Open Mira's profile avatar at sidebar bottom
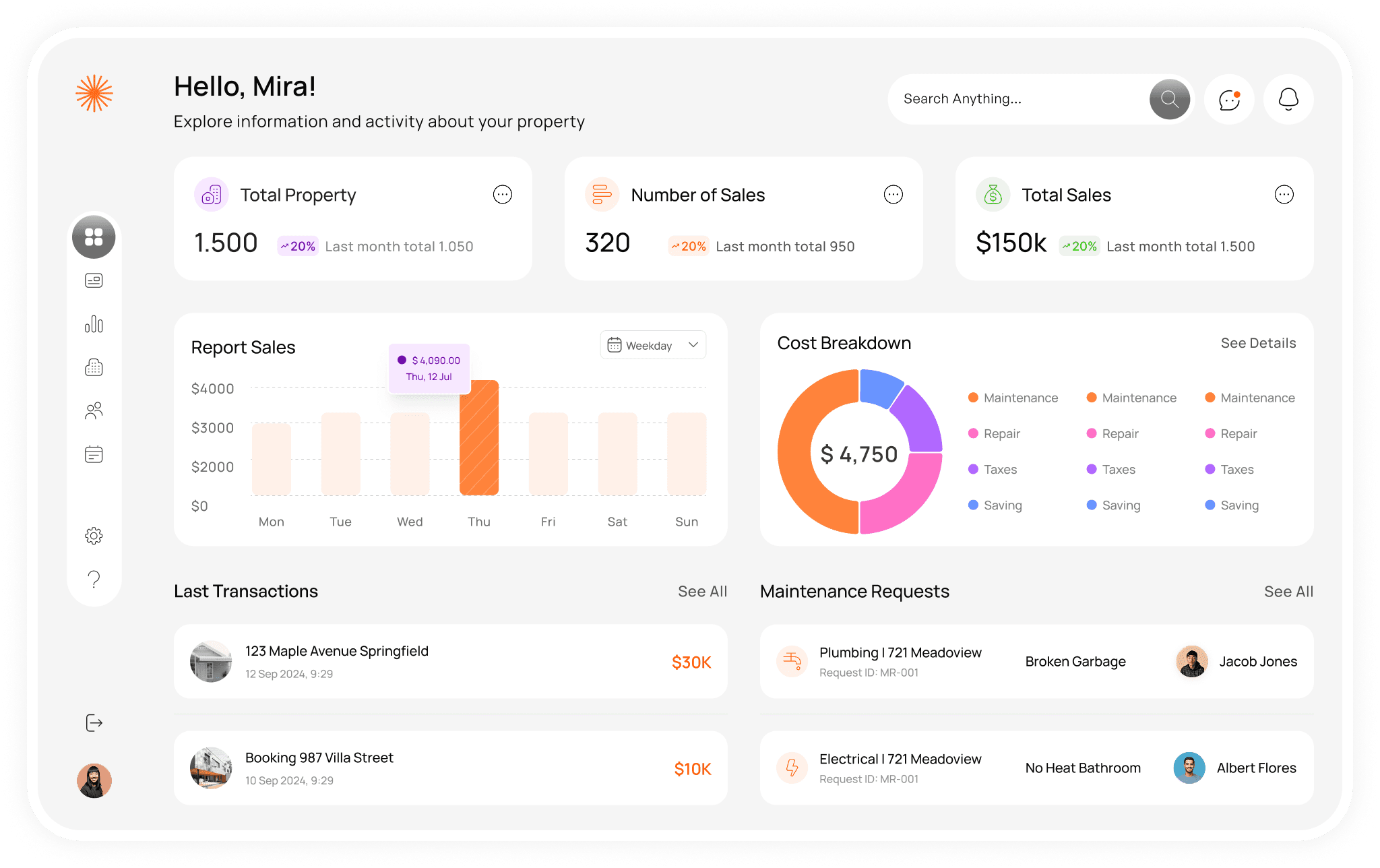 click(94, 780)
